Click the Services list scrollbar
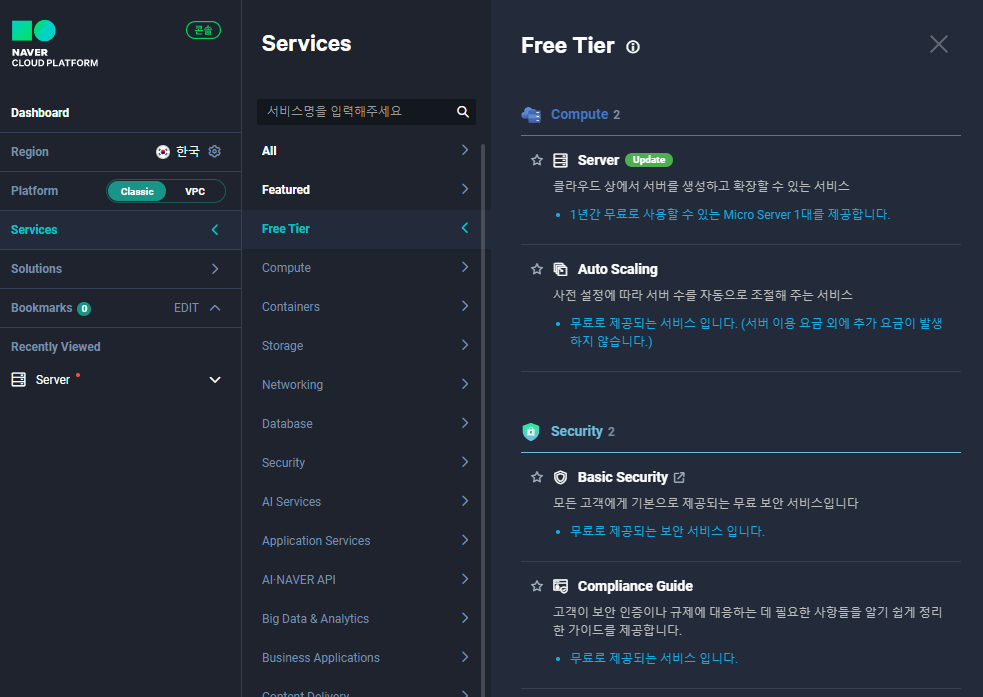The image size is (983, 697). tap(483, 420)
